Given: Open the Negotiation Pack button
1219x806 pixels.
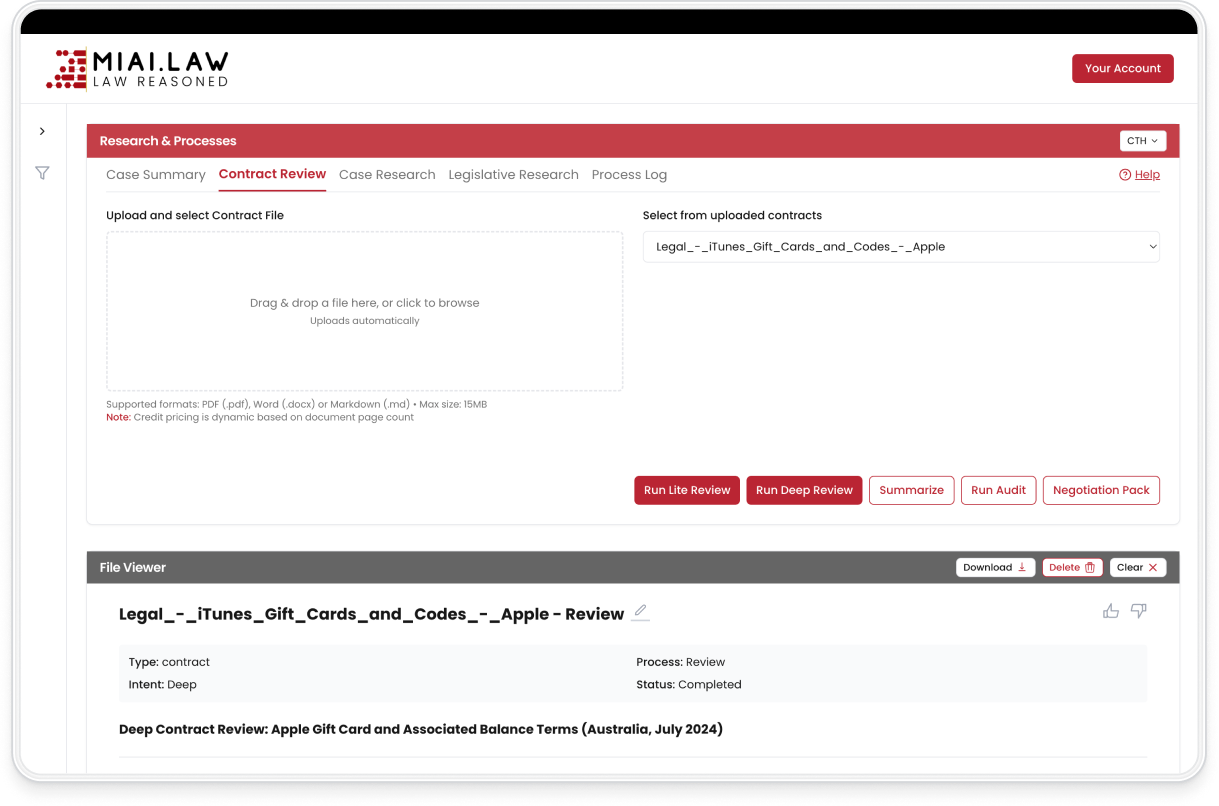Looking at the screenshot, I should (1101, 490).
